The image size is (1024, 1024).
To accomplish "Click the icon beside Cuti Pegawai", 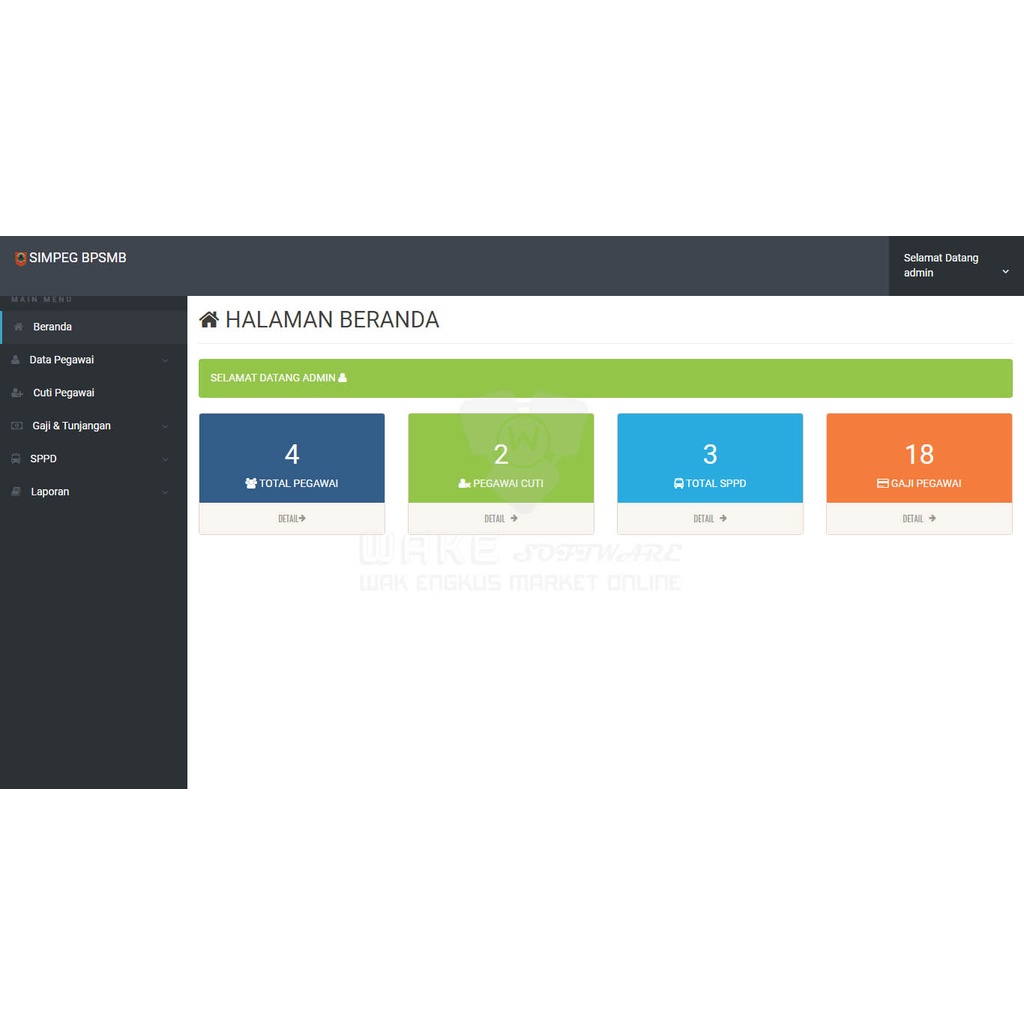I will click(x=17, y=393).
